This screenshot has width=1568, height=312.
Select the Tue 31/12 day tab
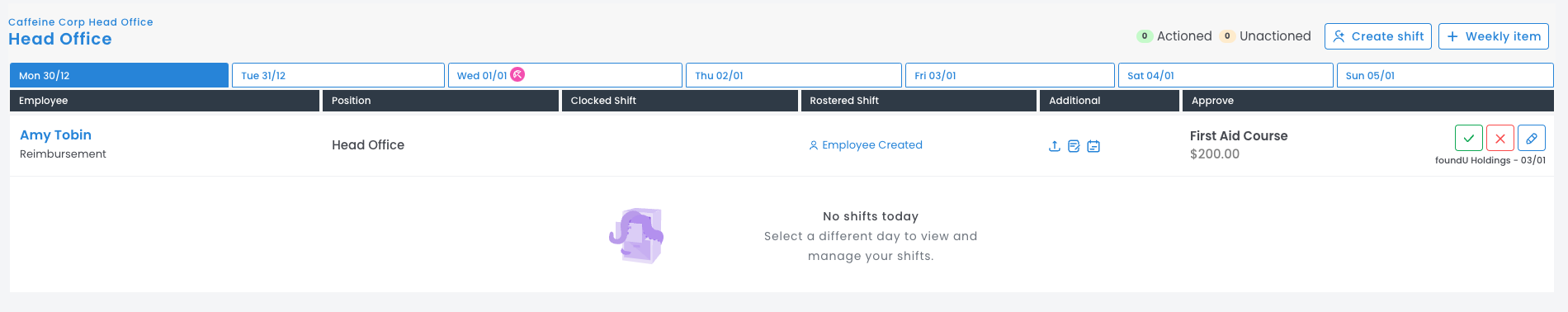point(338,75)
